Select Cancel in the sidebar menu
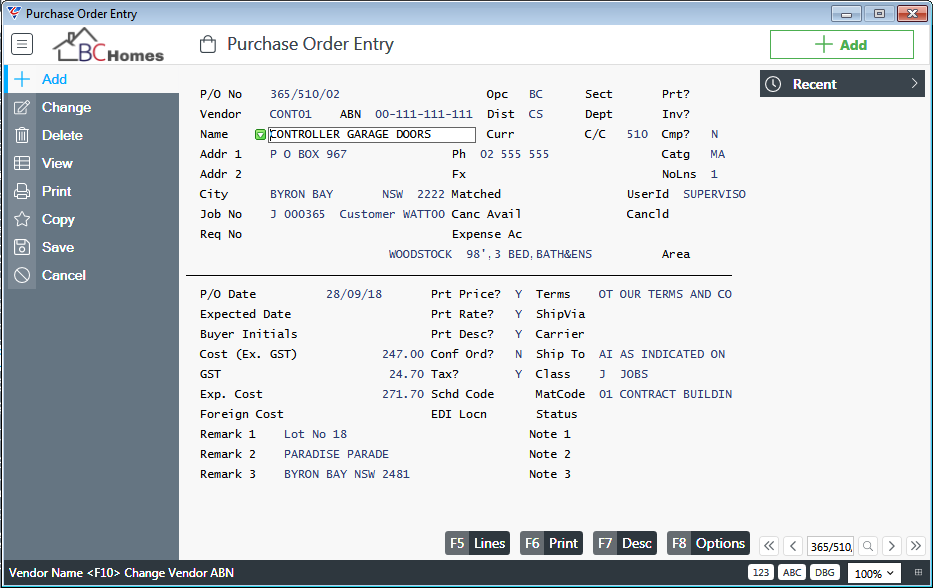 (92, 275)
